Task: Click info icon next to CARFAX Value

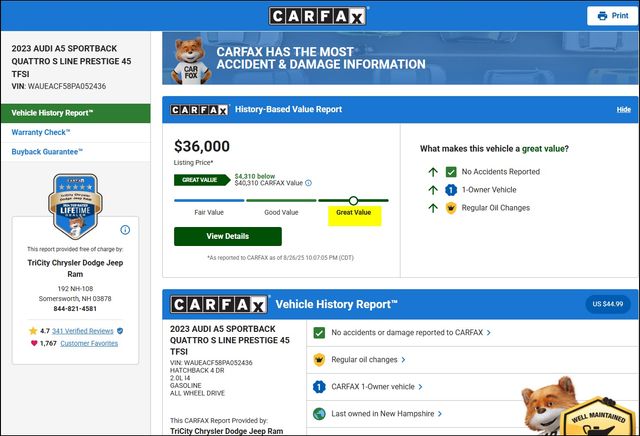Action: pos(309,183)
